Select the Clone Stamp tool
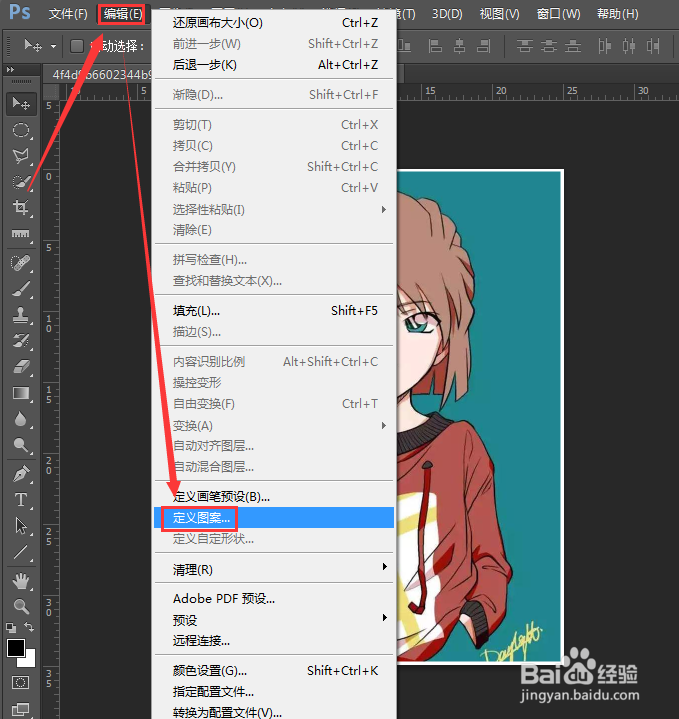 click(x=21, y=315)
